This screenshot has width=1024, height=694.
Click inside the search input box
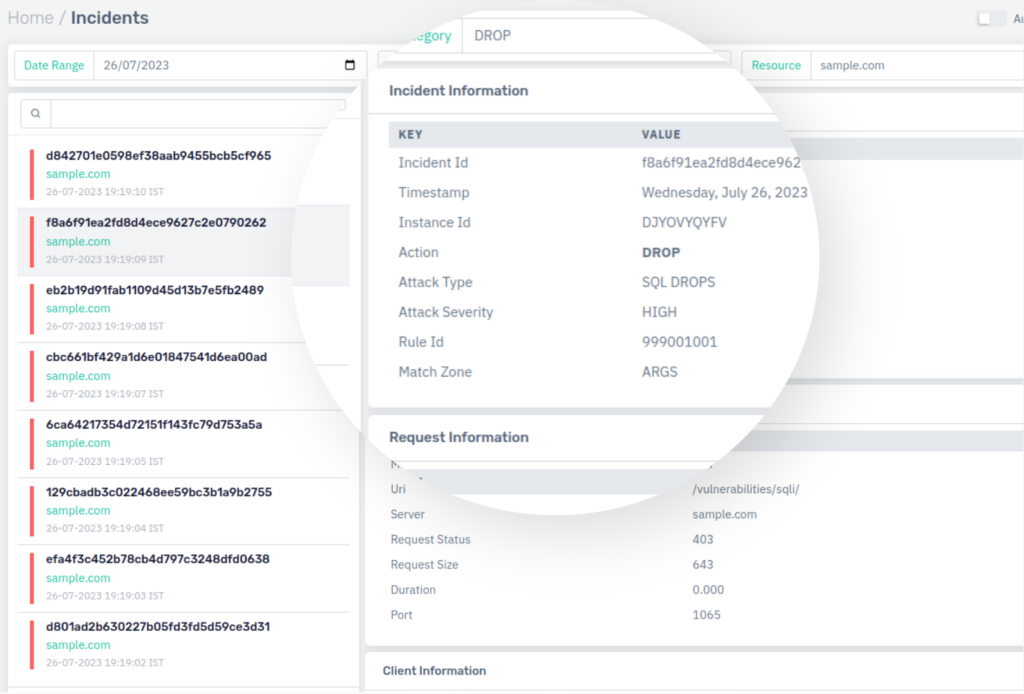200,113
